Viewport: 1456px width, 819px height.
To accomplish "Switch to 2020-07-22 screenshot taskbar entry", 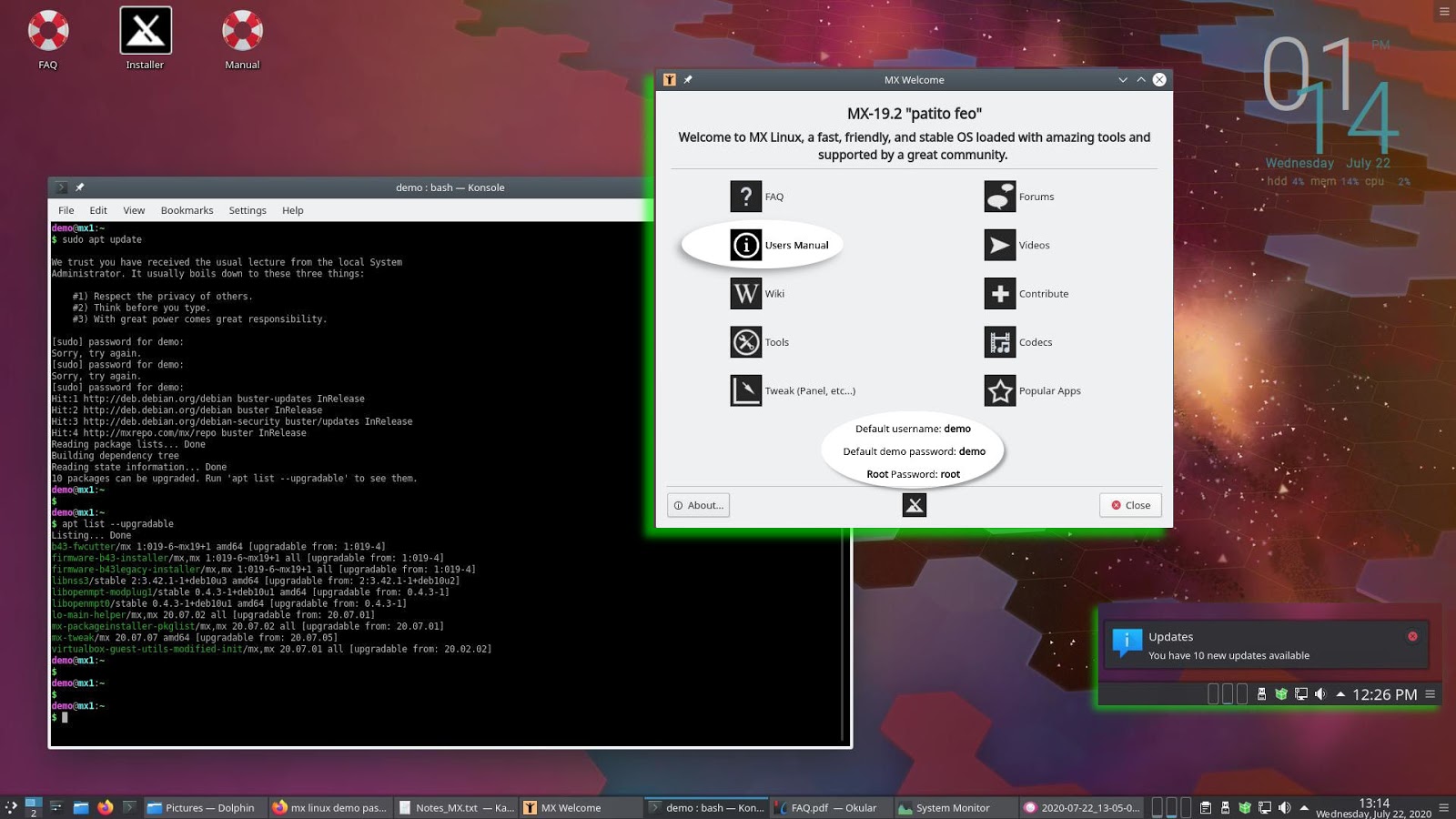I will 1081,807.
